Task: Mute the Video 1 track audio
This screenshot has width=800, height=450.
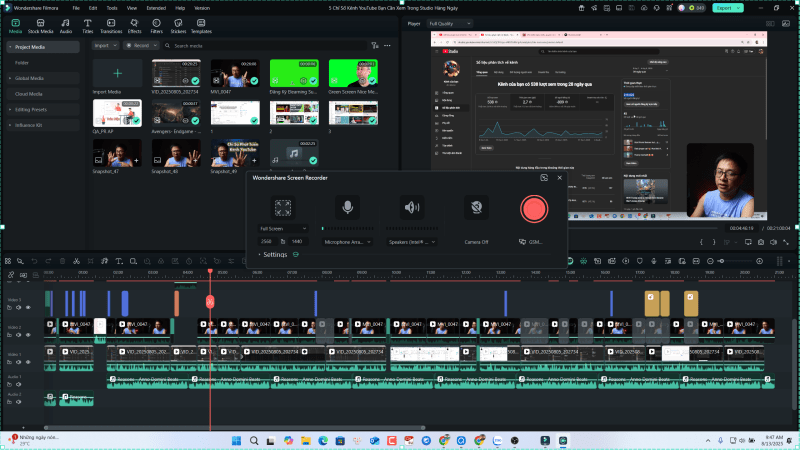Action: [x=18, y=363]
